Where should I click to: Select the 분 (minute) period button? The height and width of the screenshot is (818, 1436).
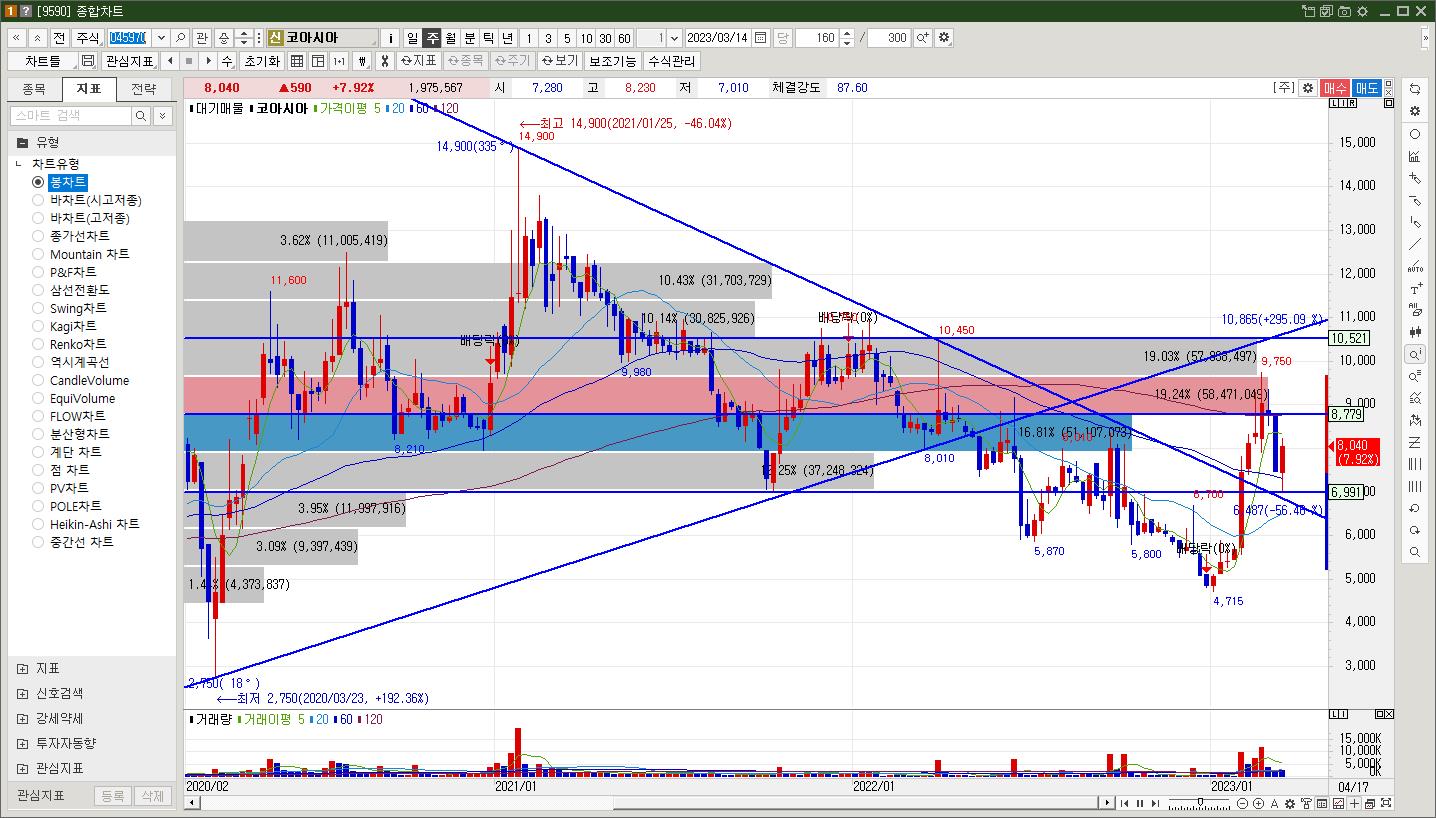[x=469, y=38]
